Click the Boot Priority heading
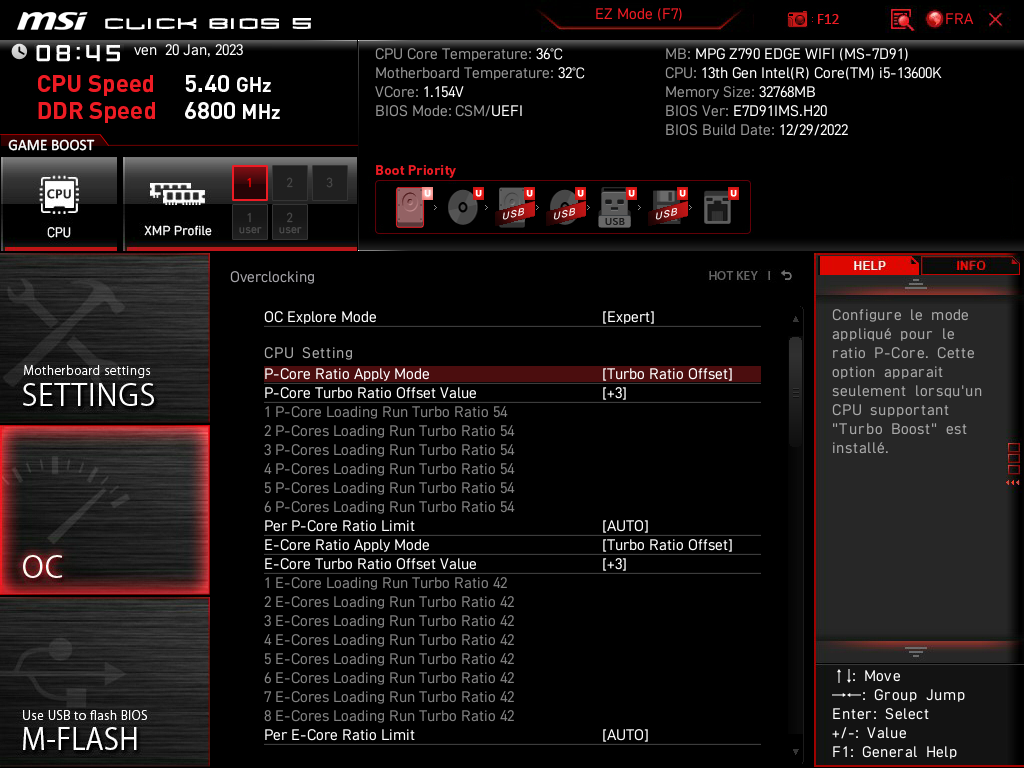 415,170
